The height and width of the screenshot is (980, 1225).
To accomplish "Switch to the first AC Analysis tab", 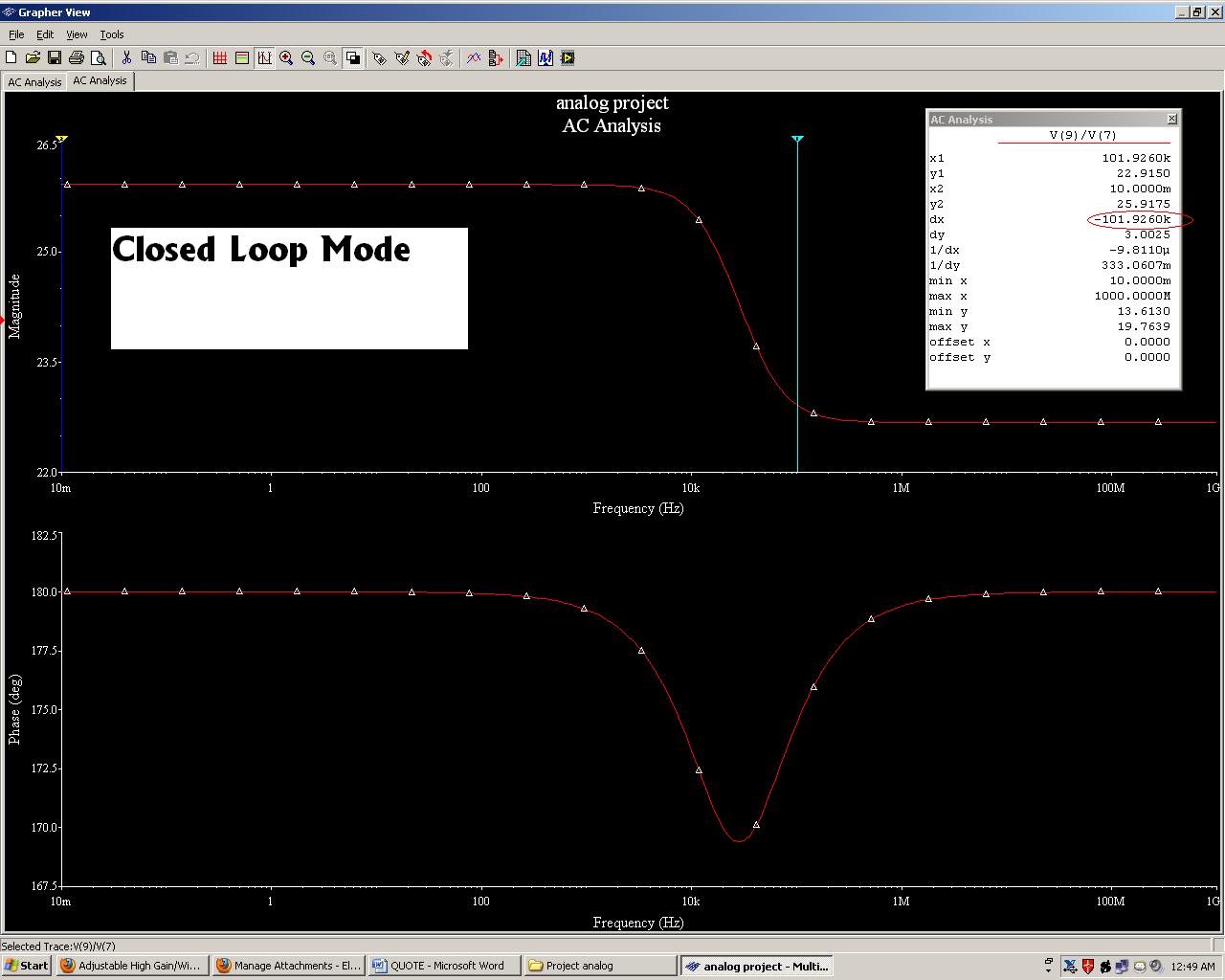I will 34,82.
